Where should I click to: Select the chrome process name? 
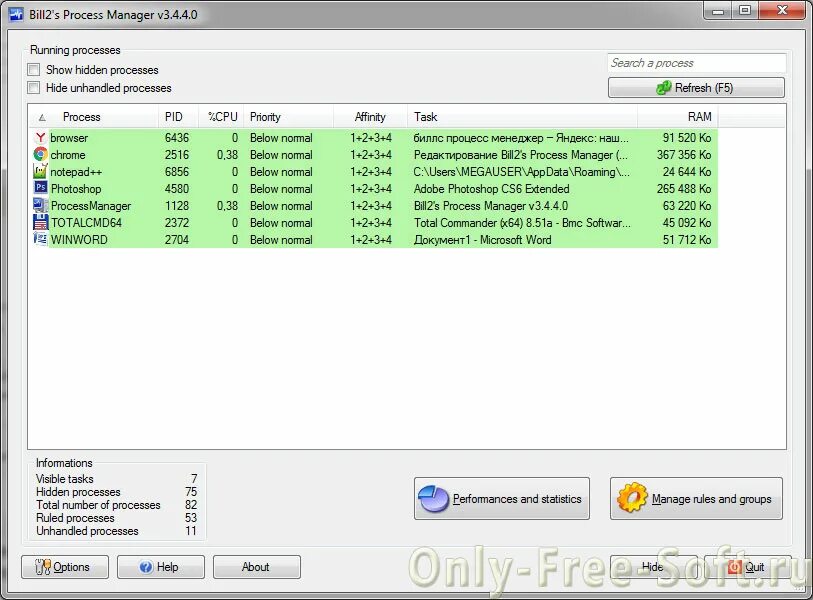68,155
